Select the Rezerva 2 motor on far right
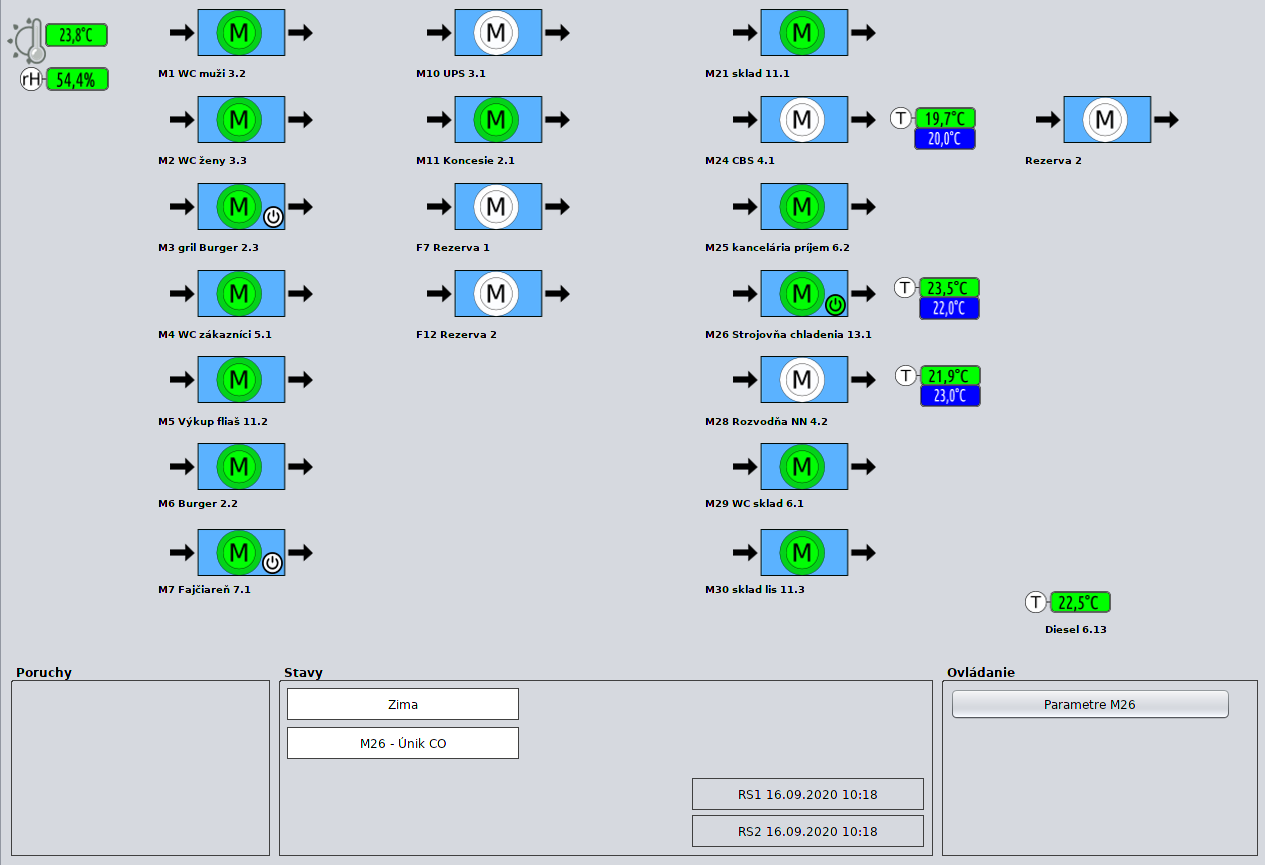This screenshot has width=1265, height=865. pos(1105,120)
